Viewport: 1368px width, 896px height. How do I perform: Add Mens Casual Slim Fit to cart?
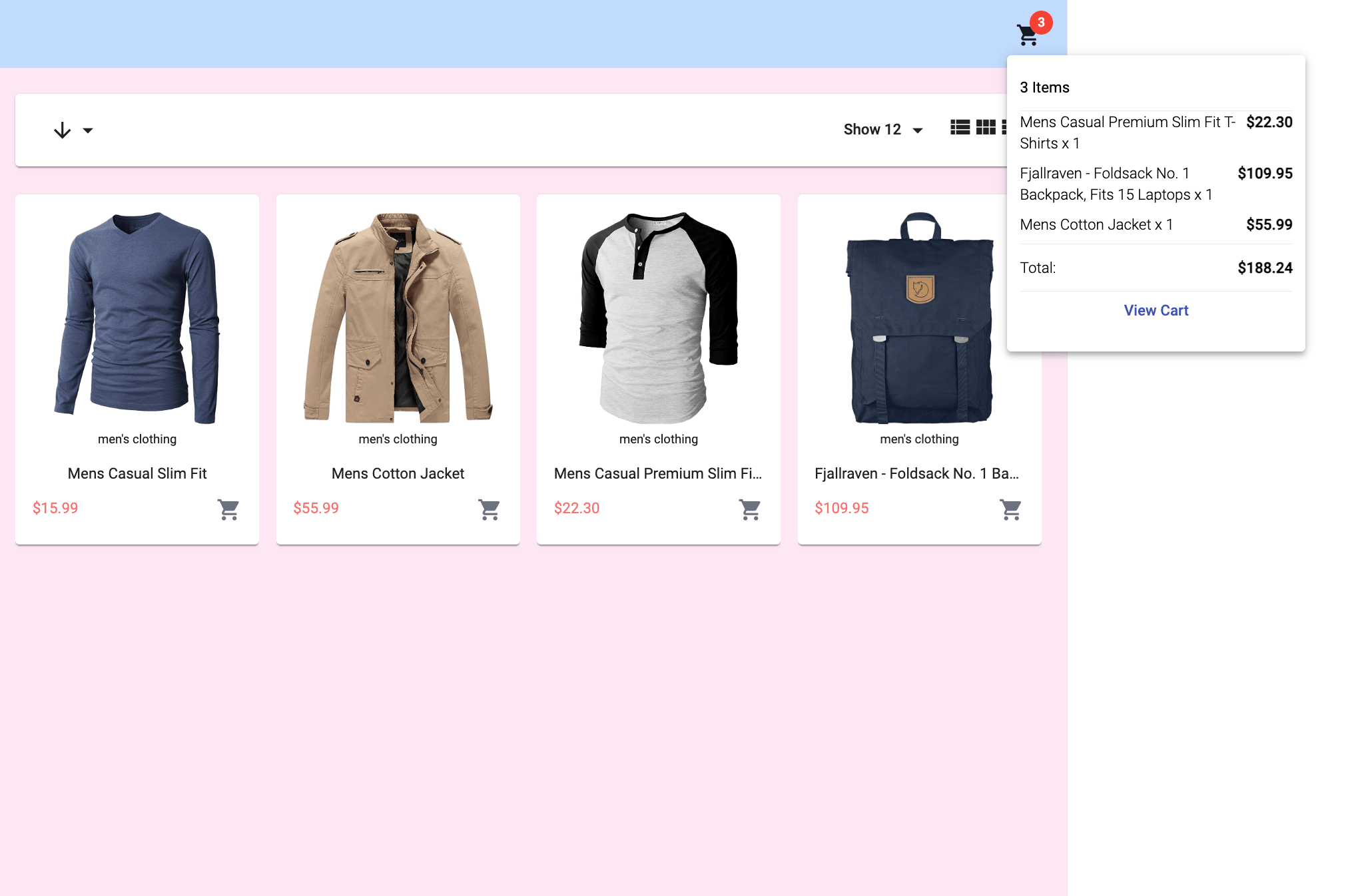[228, 509]
